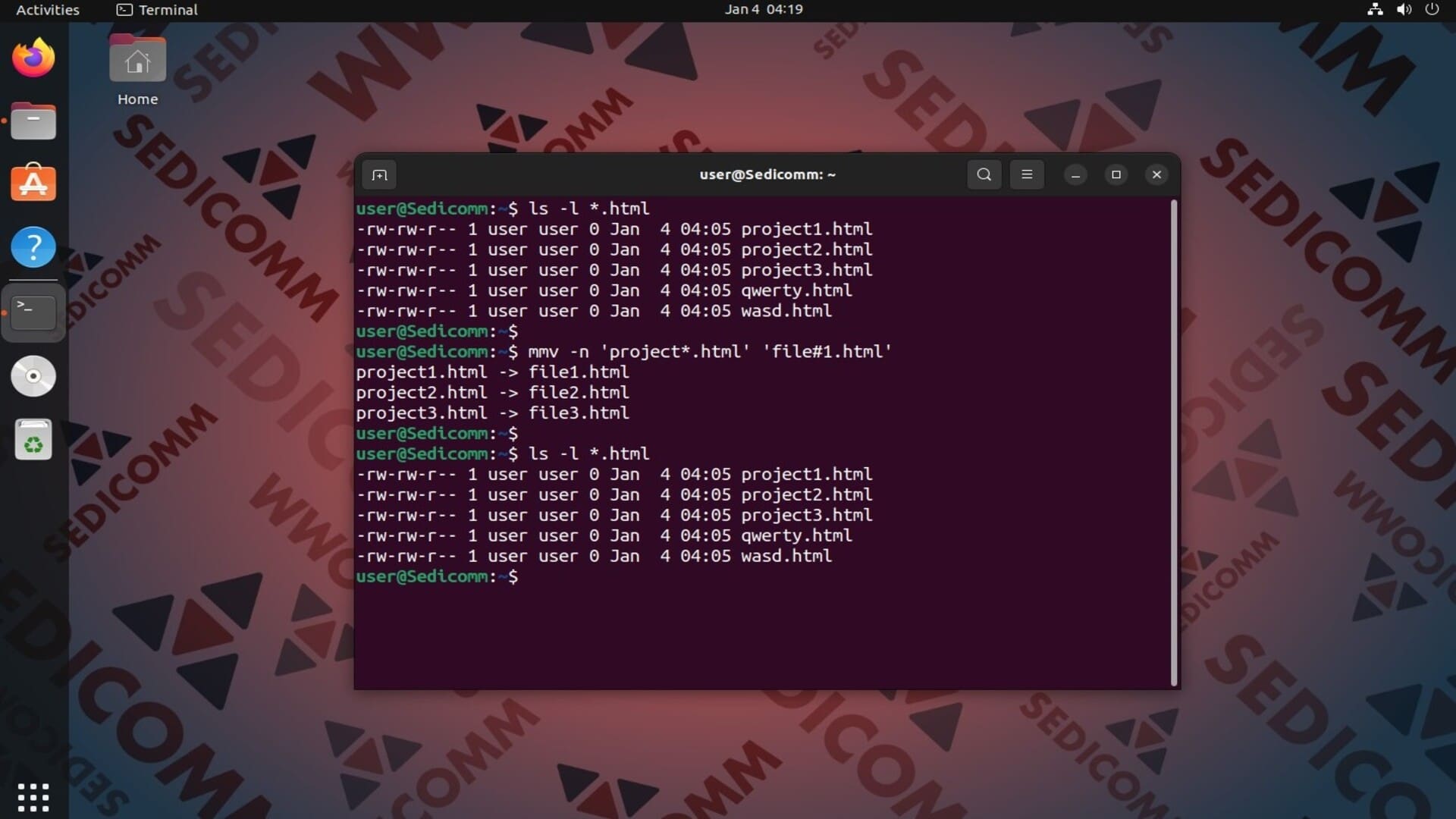Viewport: 1456px width, 819px height.
Task: Click the optical disc icon in dock
Action: tap(33, 376)
